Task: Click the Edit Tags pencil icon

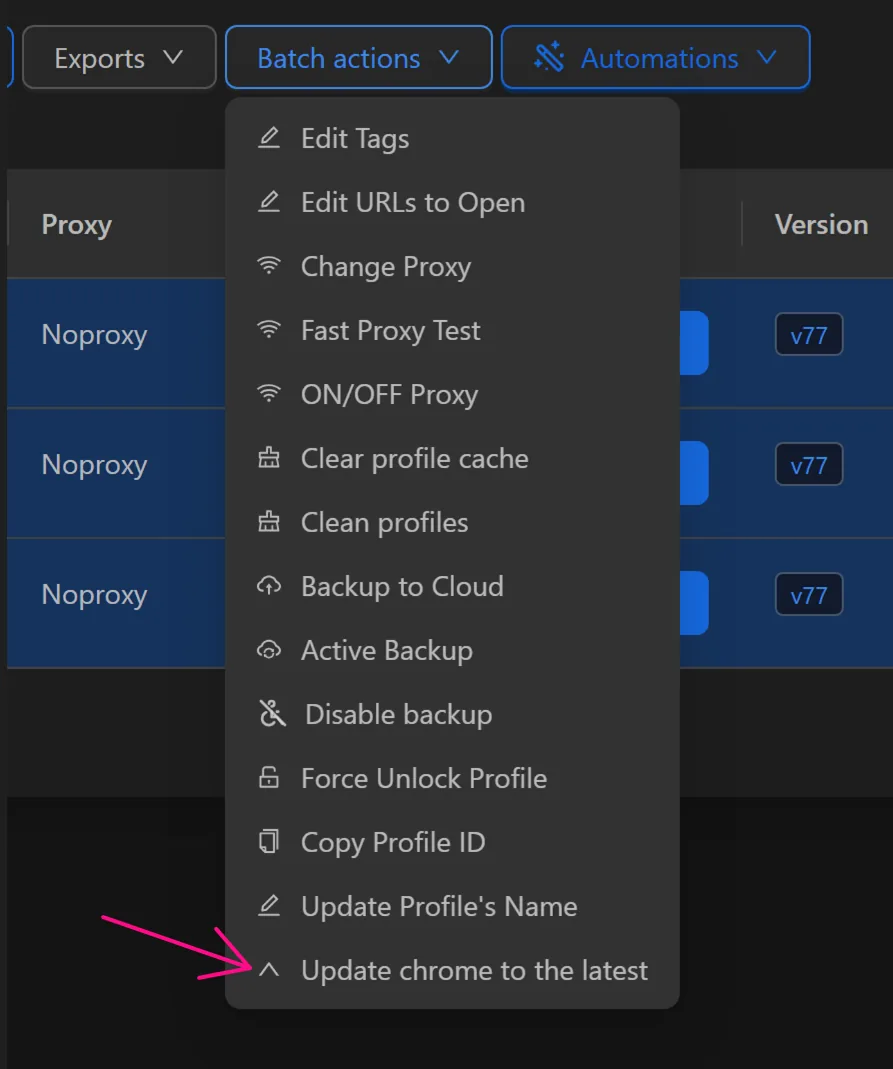Action: point(268,138)
